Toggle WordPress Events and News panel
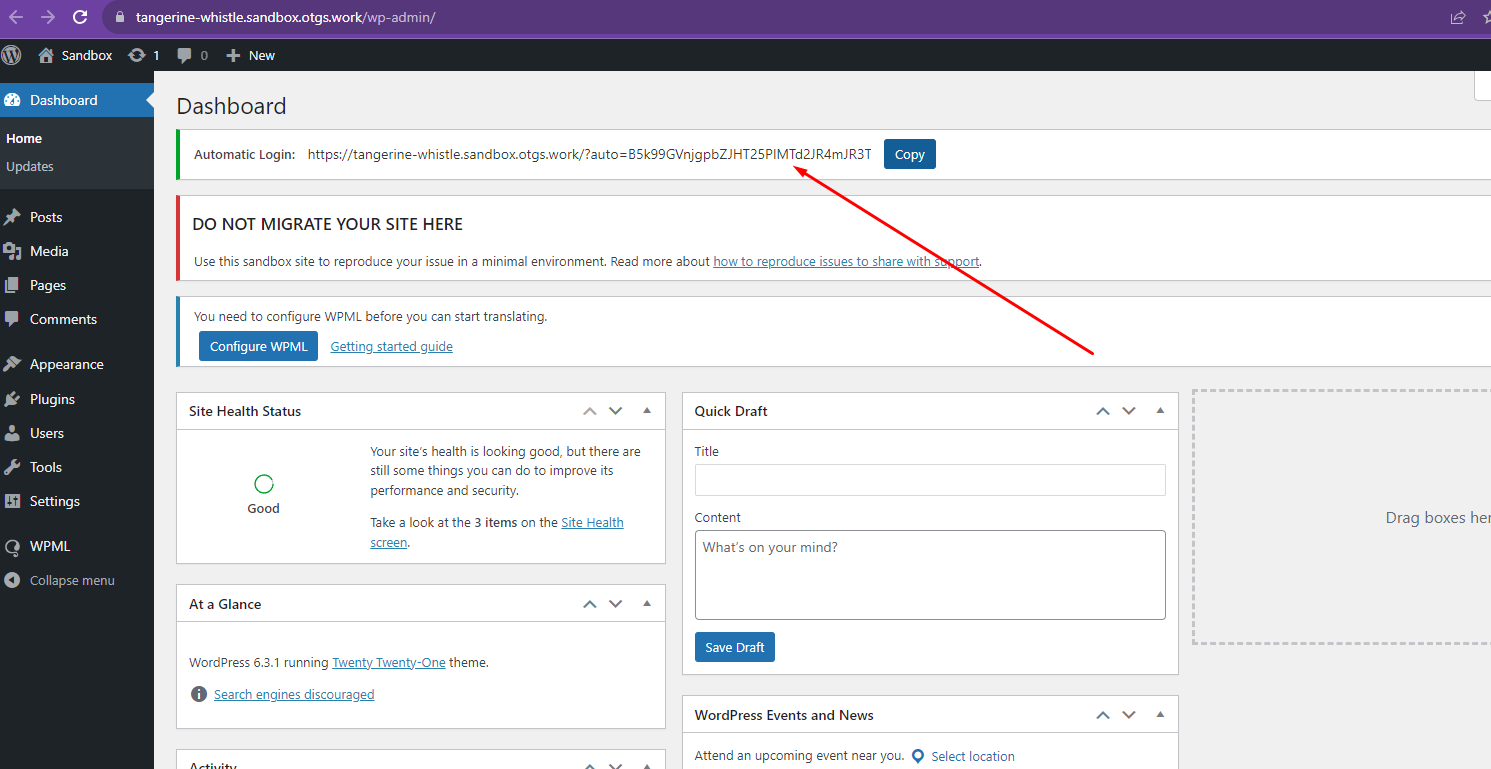 [1160, 714]
